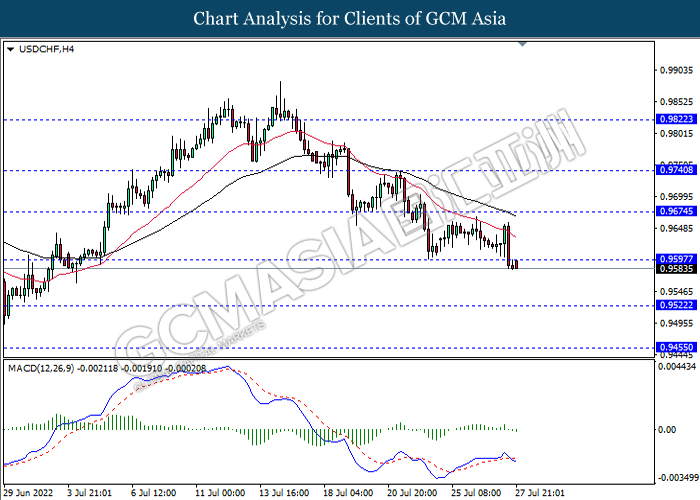Click the 3 Jul 21:01 time label
The width and height of the screenshot is (700, 500).
tap(89, 493)
